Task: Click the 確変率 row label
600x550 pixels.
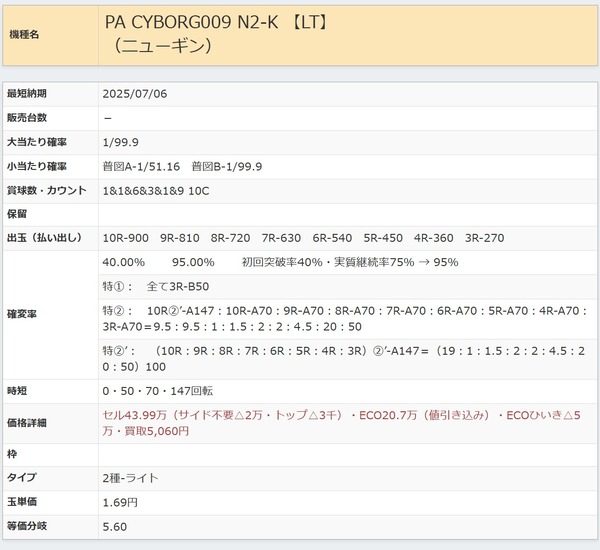Action: coord(22,314)
